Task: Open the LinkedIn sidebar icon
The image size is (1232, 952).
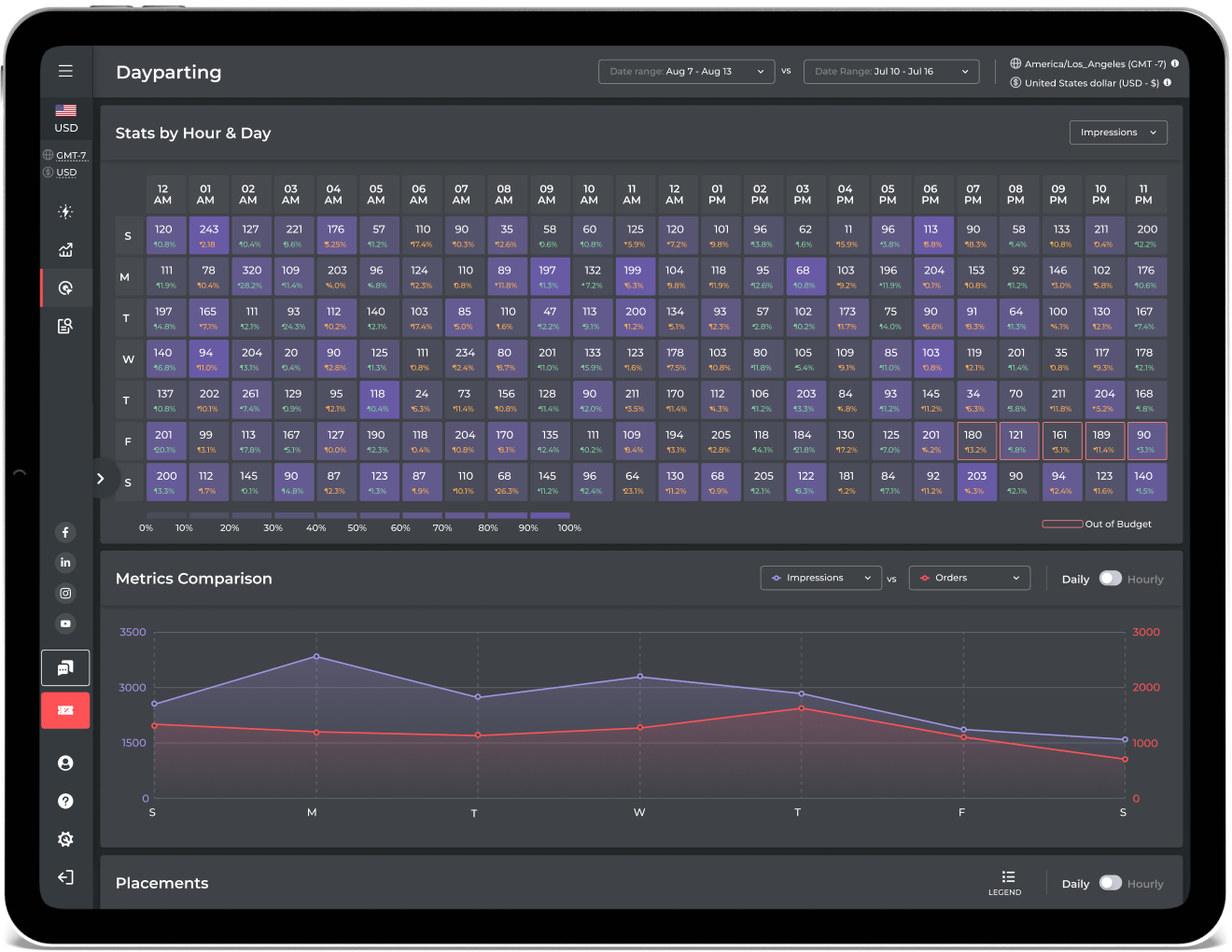Action: (x=65, y=563)
